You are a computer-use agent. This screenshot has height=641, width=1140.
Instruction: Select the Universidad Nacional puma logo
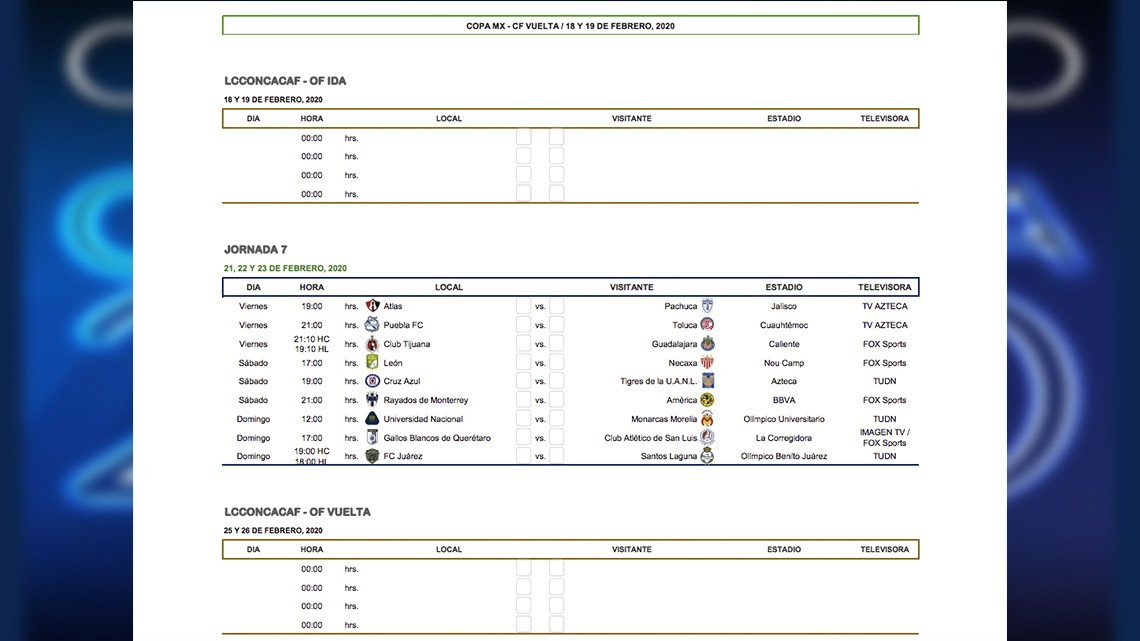coord(372,418)
